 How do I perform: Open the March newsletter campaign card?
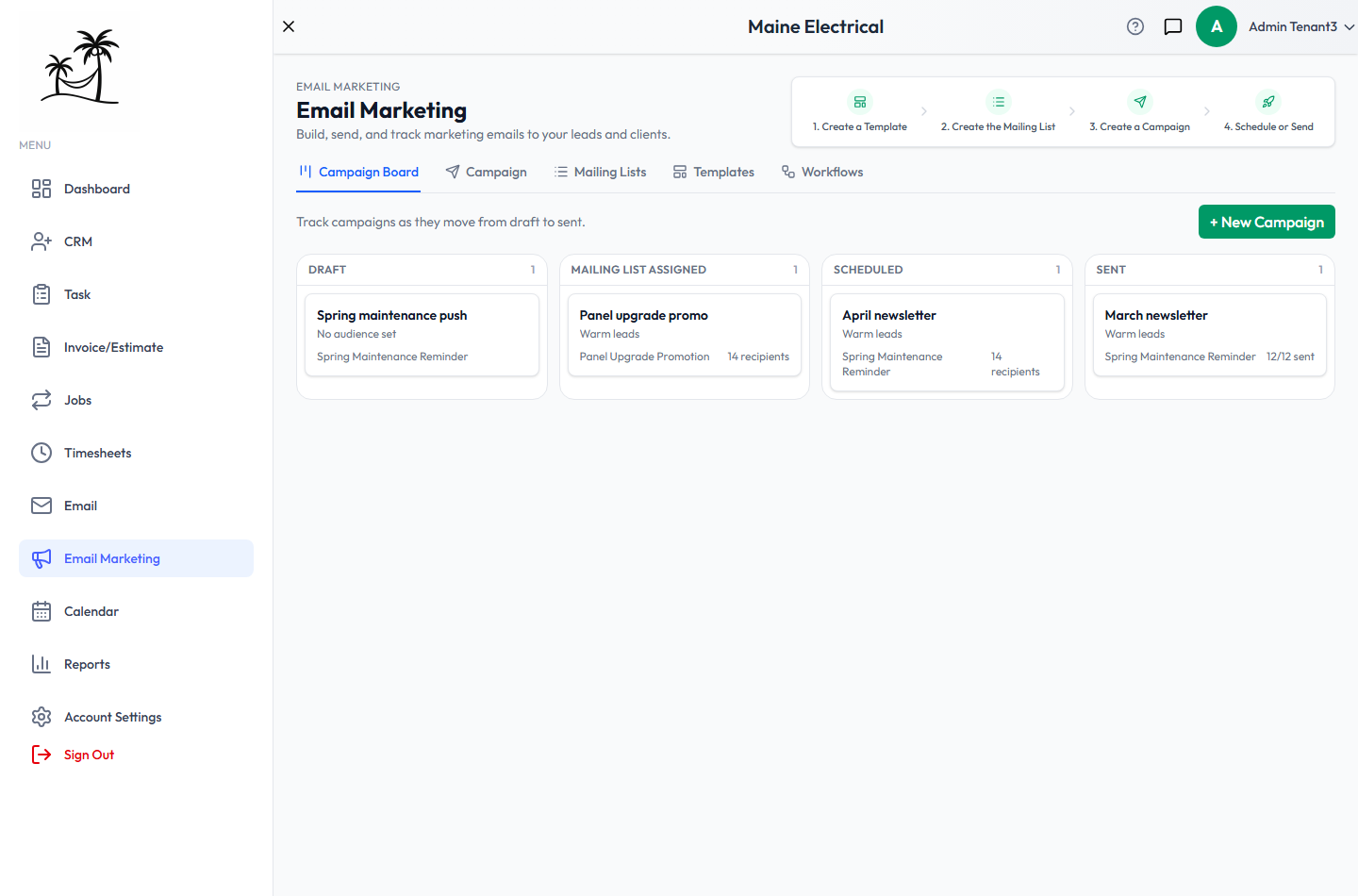[x=1210, y=335]
